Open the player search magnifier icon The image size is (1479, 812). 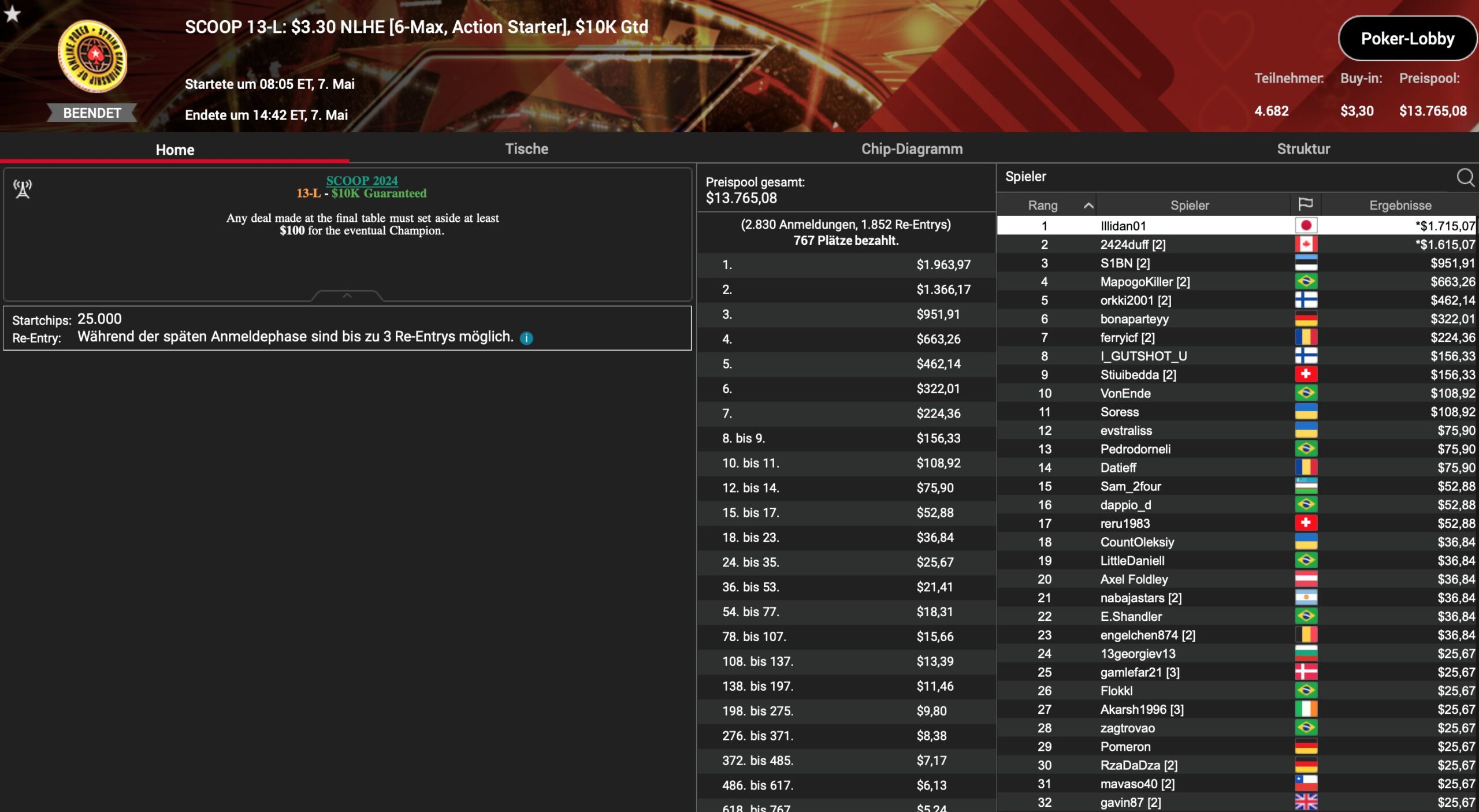click(1465, 177)
